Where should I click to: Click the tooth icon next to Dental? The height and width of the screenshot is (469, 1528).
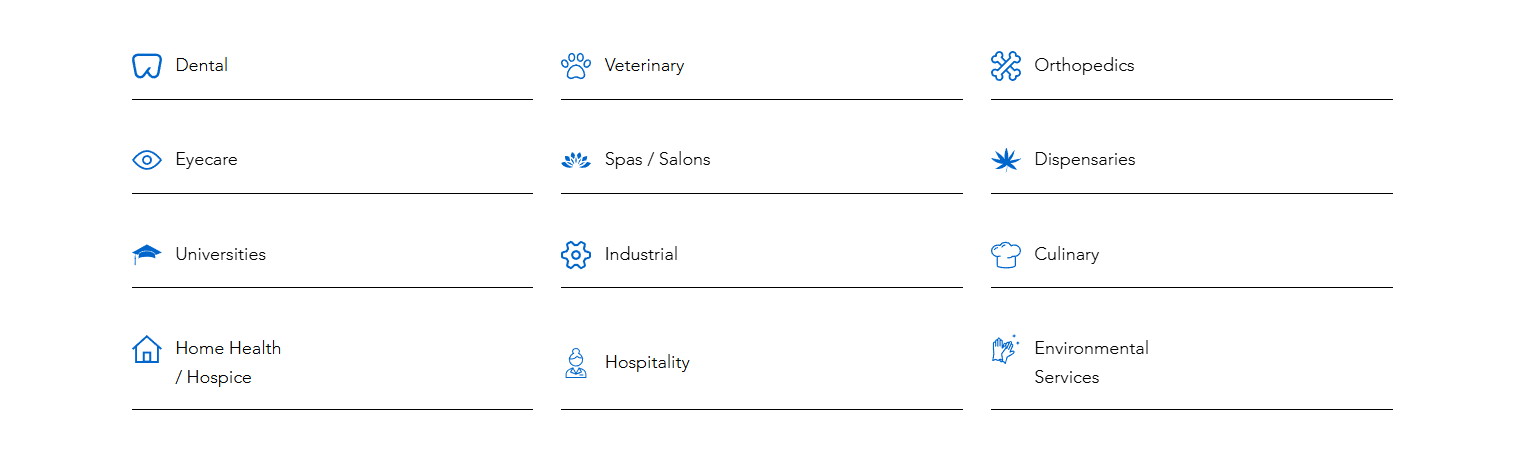pos(147,66)
